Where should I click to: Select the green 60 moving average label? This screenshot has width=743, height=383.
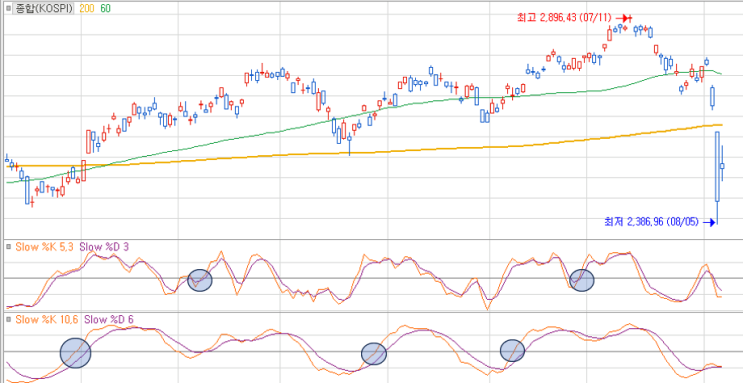point(105,9)
